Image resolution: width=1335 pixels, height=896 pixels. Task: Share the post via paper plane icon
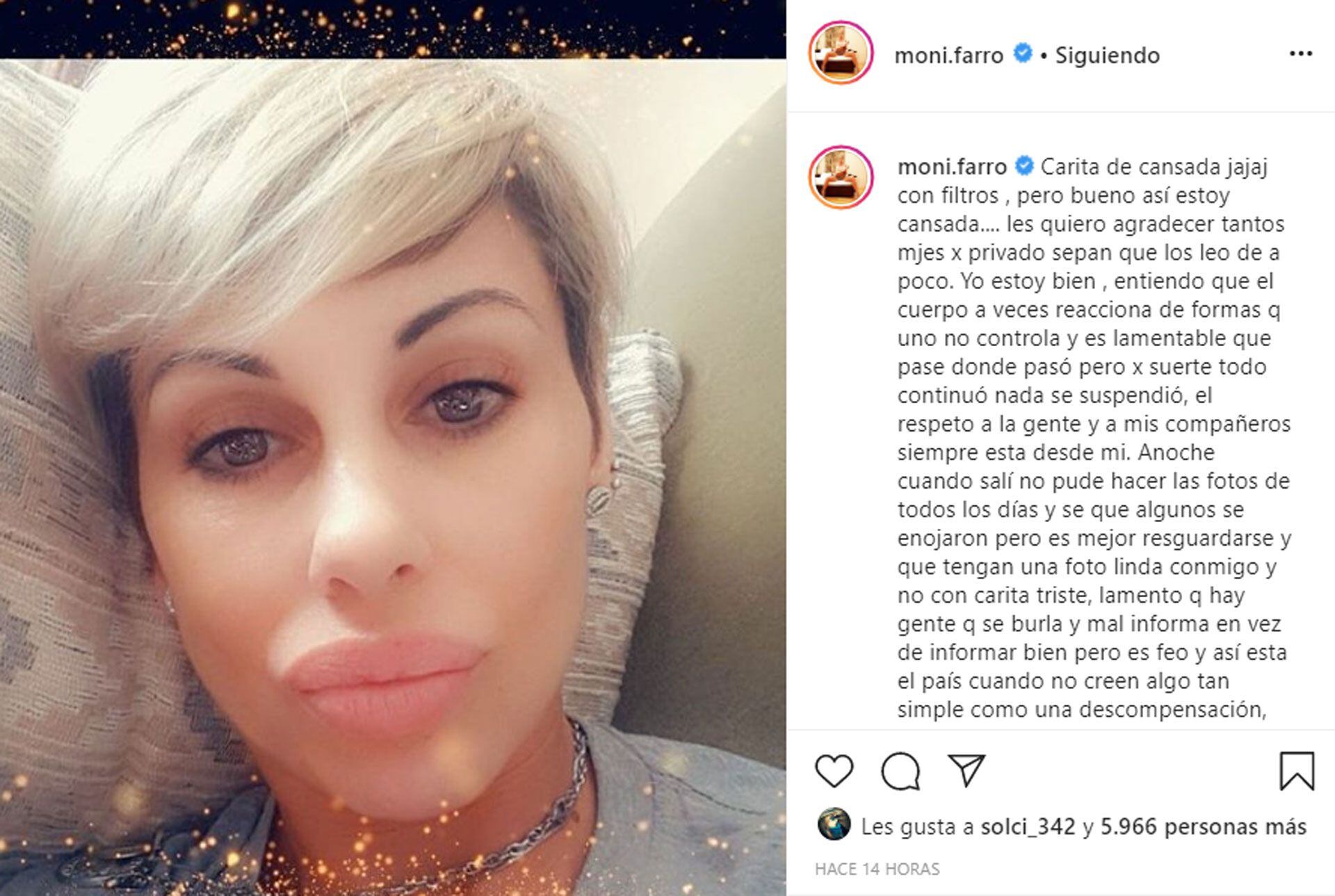pos(967,770)
